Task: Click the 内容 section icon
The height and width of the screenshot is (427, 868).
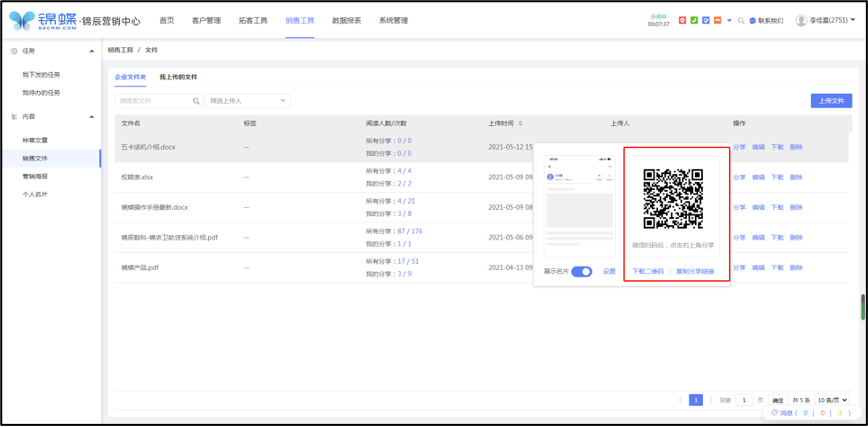Action: point(14,117)
